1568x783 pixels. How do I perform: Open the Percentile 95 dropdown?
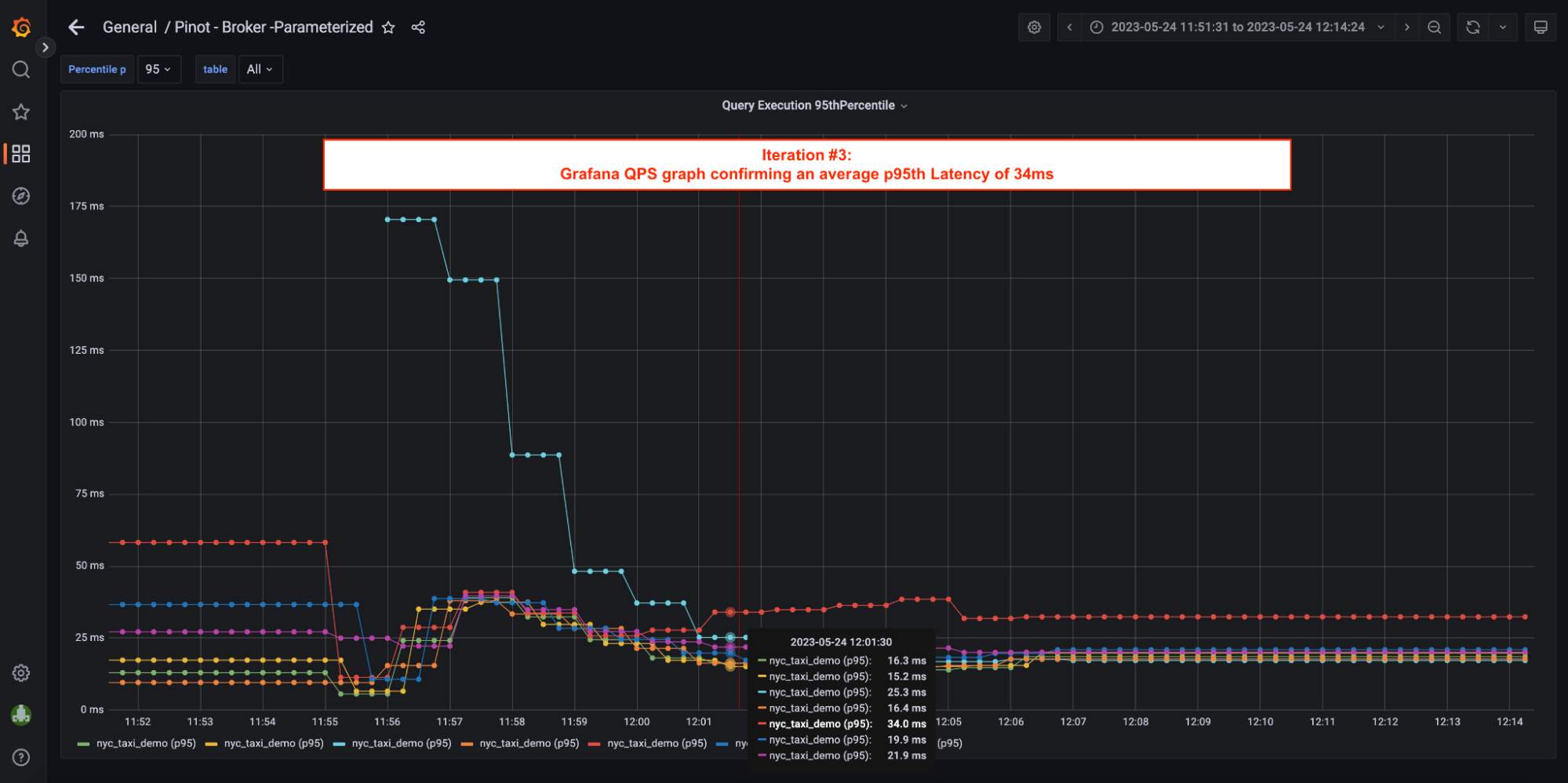pos(158,69)
